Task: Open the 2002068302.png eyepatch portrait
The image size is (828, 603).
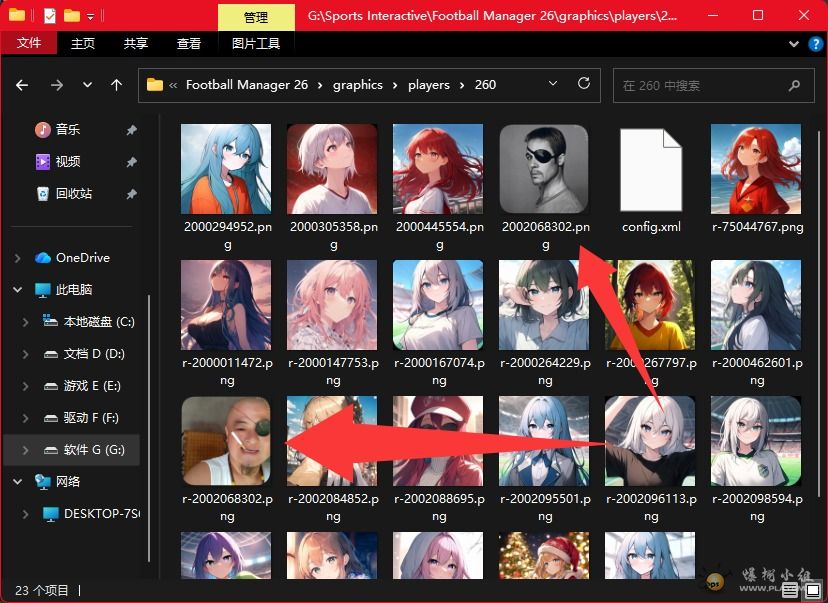Action: pyautogui.click(x=544, y=167)
